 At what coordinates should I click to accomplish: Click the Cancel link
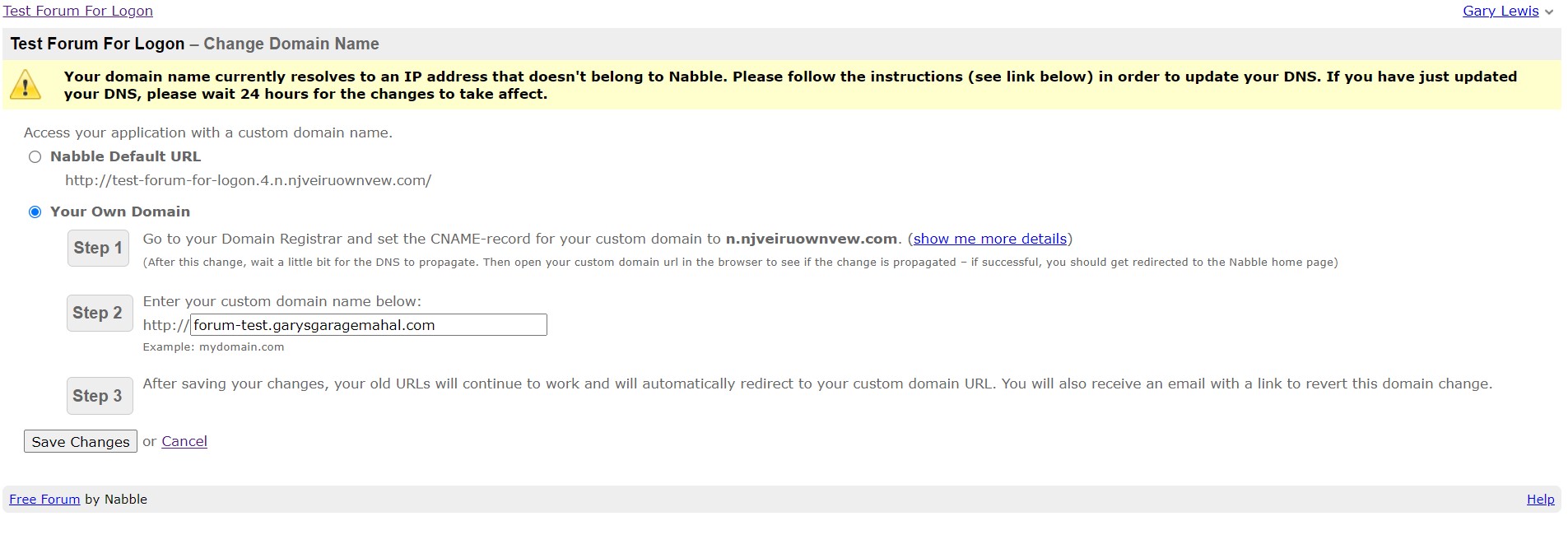184,441
